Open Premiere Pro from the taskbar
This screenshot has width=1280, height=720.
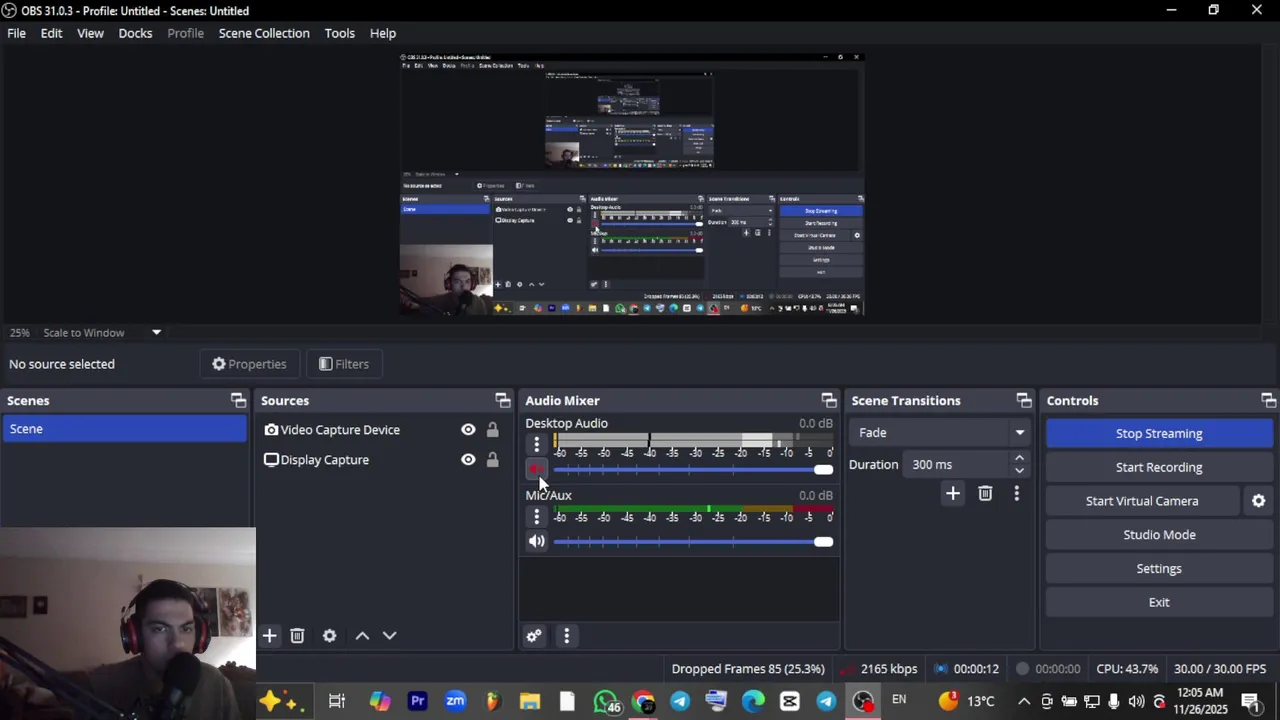tap(418, 701)
